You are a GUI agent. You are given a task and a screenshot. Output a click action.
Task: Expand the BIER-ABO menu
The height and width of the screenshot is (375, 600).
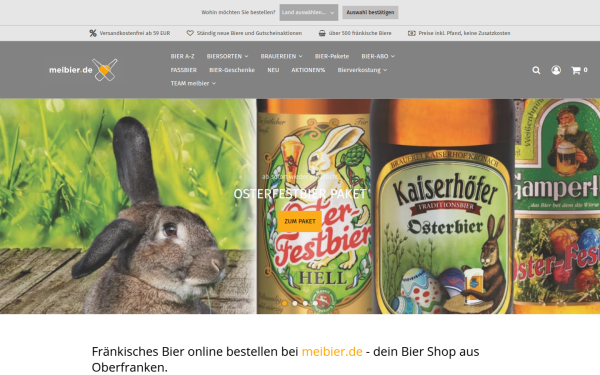[x=378, y=56]
